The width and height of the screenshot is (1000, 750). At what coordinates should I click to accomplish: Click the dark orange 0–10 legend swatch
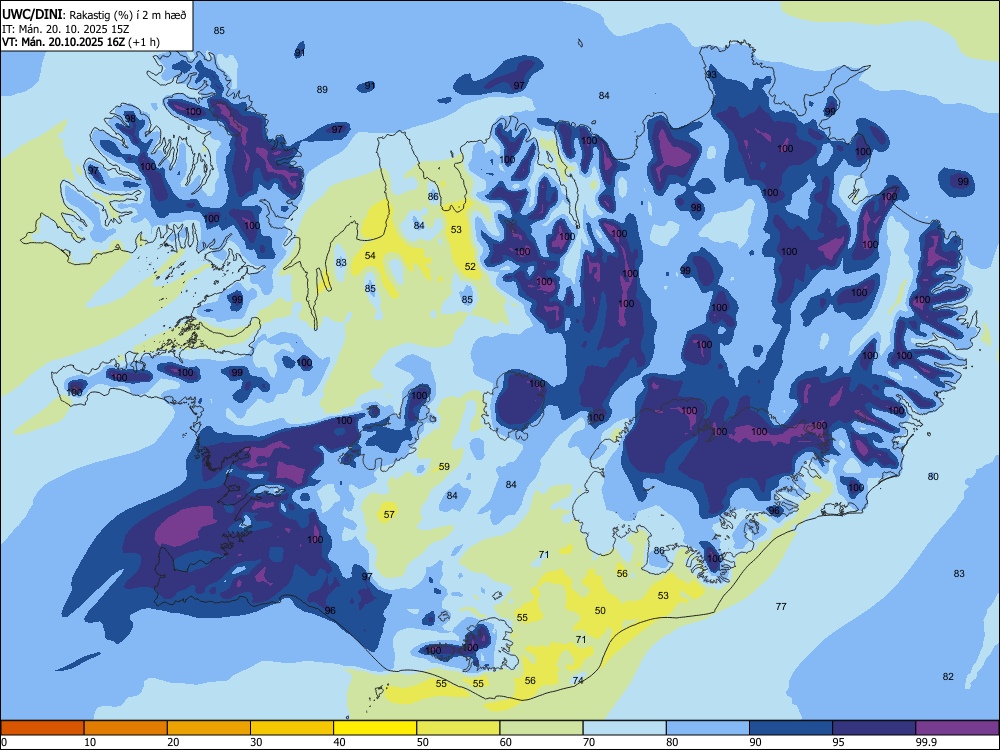[43, 728]
